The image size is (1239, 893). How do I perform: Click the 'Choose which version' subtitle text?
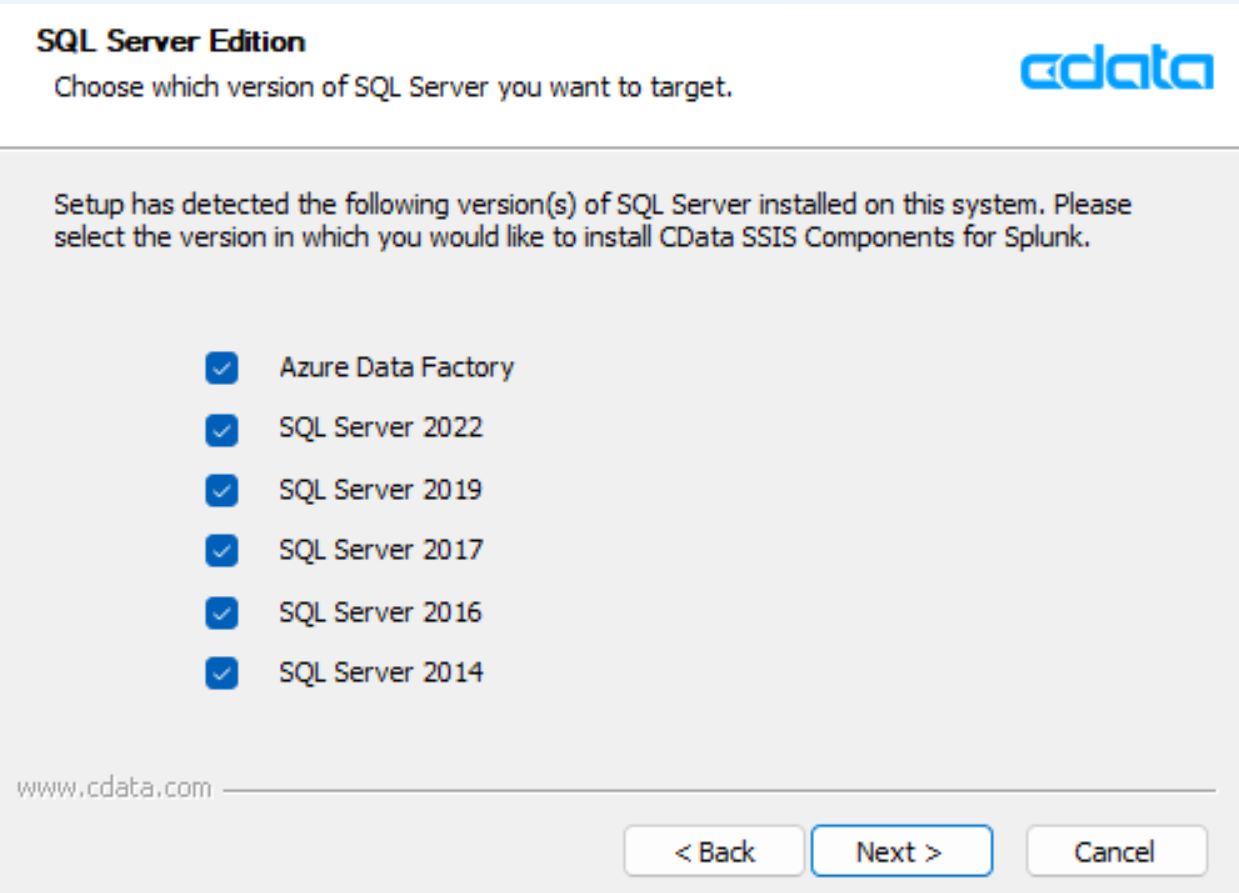point(393,87)
